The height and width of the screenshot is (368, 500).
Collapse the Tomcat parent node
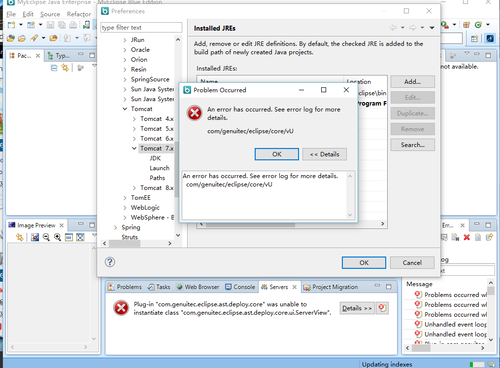(x=125, y=109)
